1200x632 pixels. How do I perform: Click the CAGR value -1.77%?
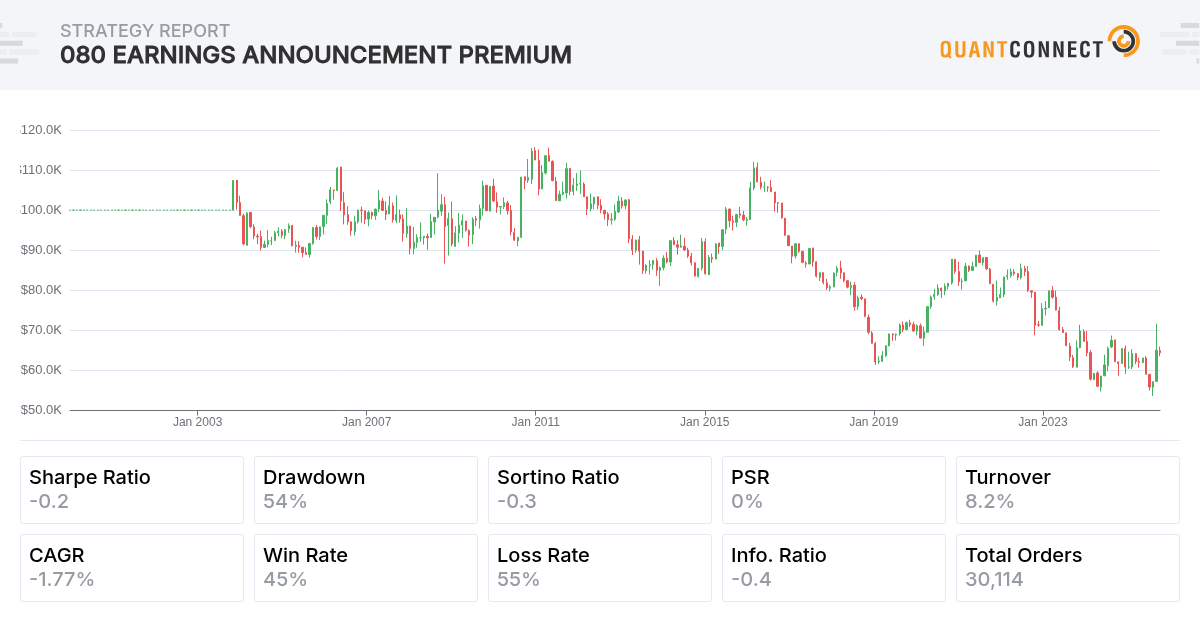pos(62,580)
